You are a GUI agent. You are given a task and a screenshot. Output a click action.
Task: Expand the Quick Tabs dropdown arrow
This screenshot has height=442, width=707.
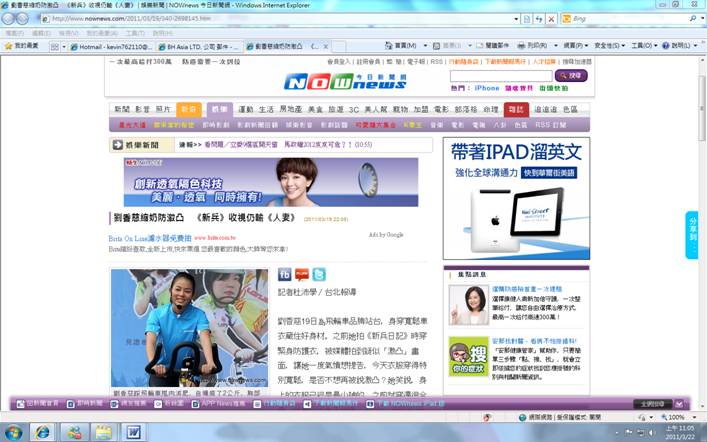[x=64, y=46]
